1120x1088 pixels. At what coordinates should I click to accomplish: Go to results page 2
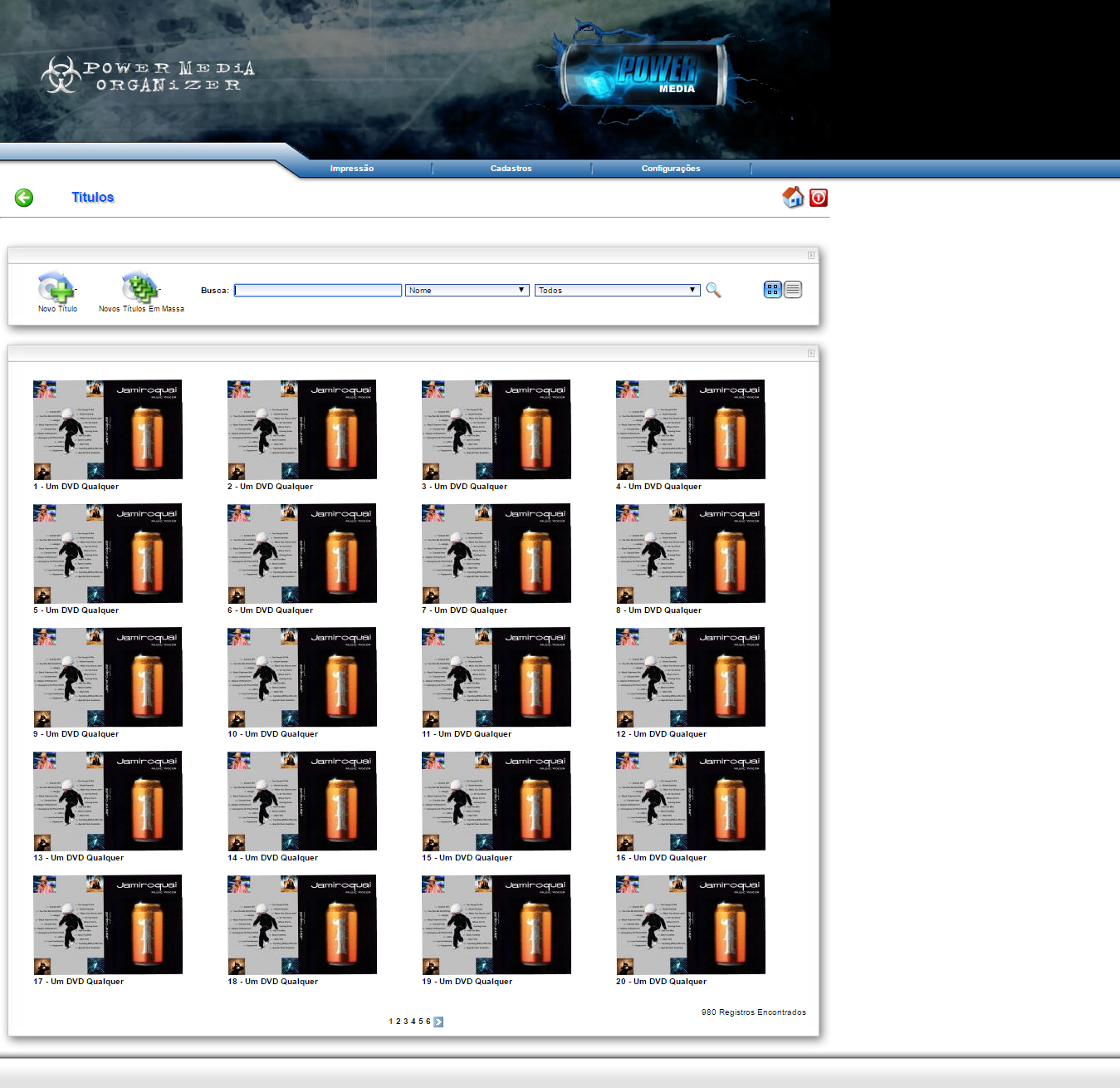(x=399, y=1022)
